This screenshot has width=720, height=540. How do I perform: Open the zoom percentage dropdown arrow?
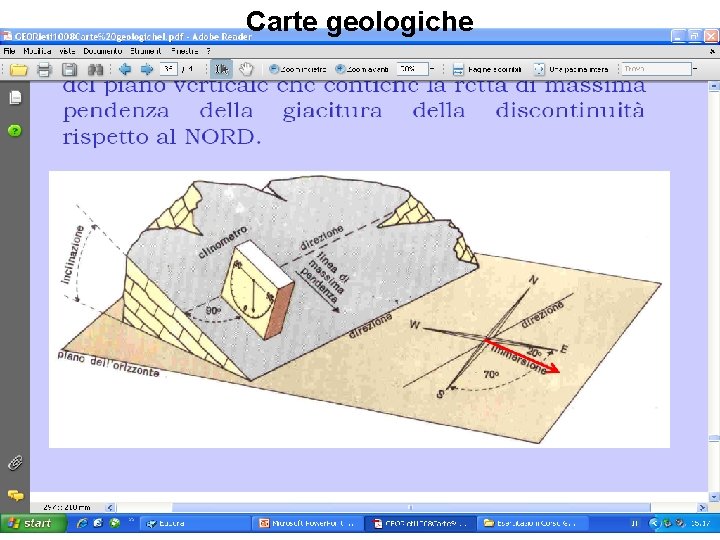(x=432, y=69)
